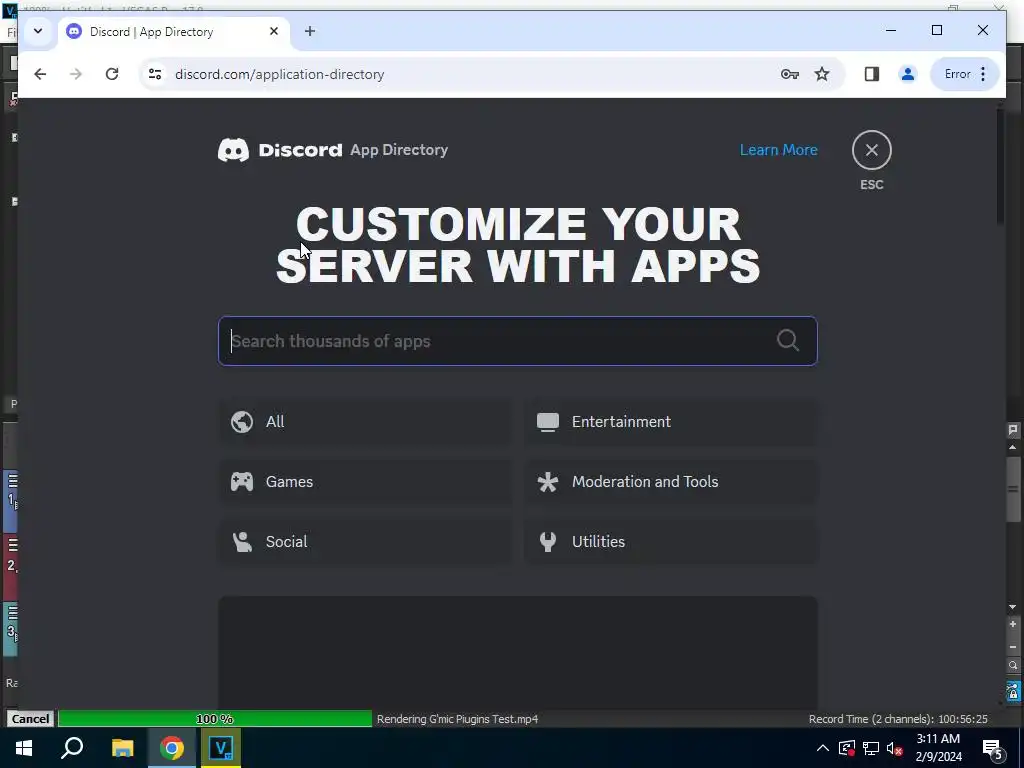Bookmark this page with the star icon

822,74
